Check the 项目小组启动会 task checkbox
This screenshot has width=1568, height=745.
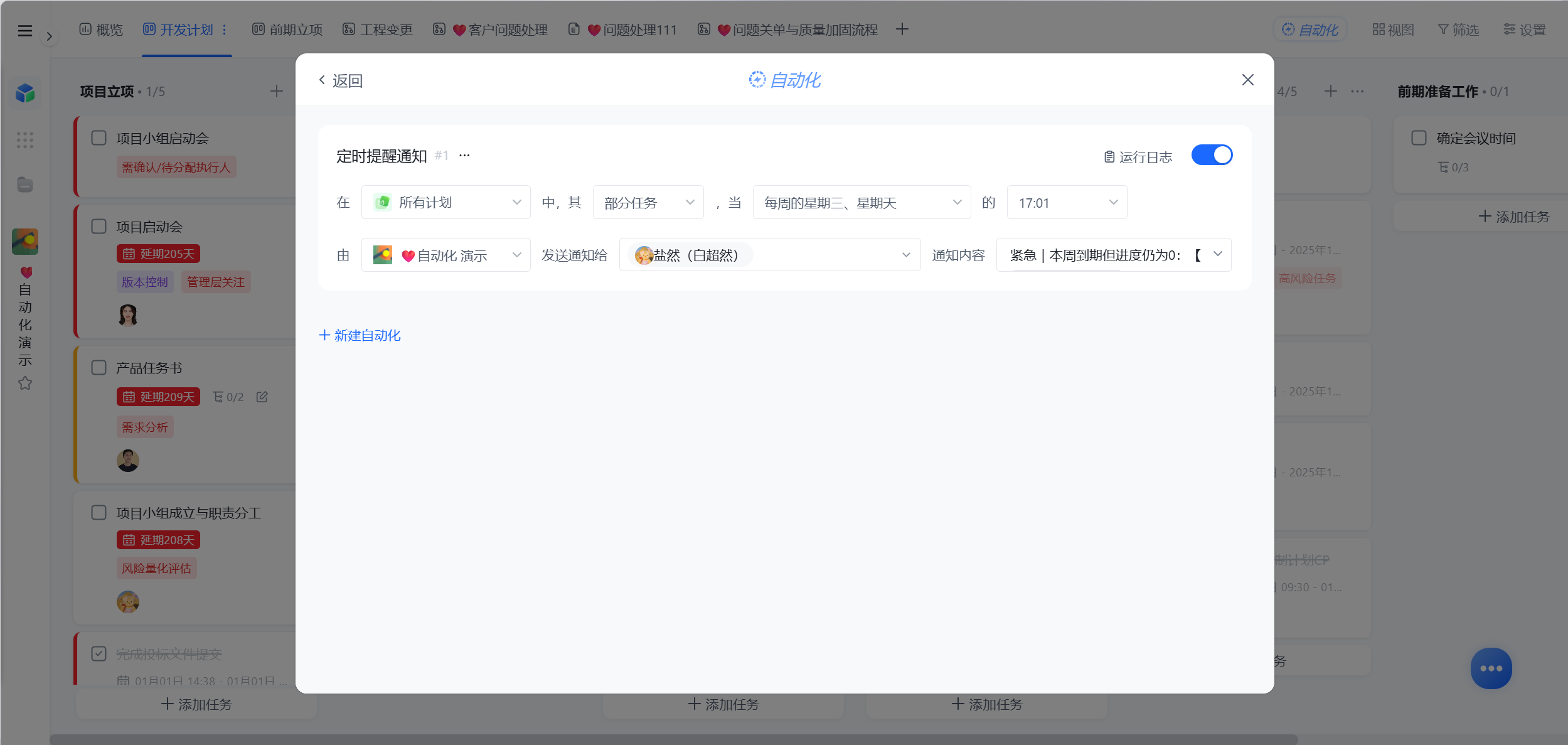99,137
